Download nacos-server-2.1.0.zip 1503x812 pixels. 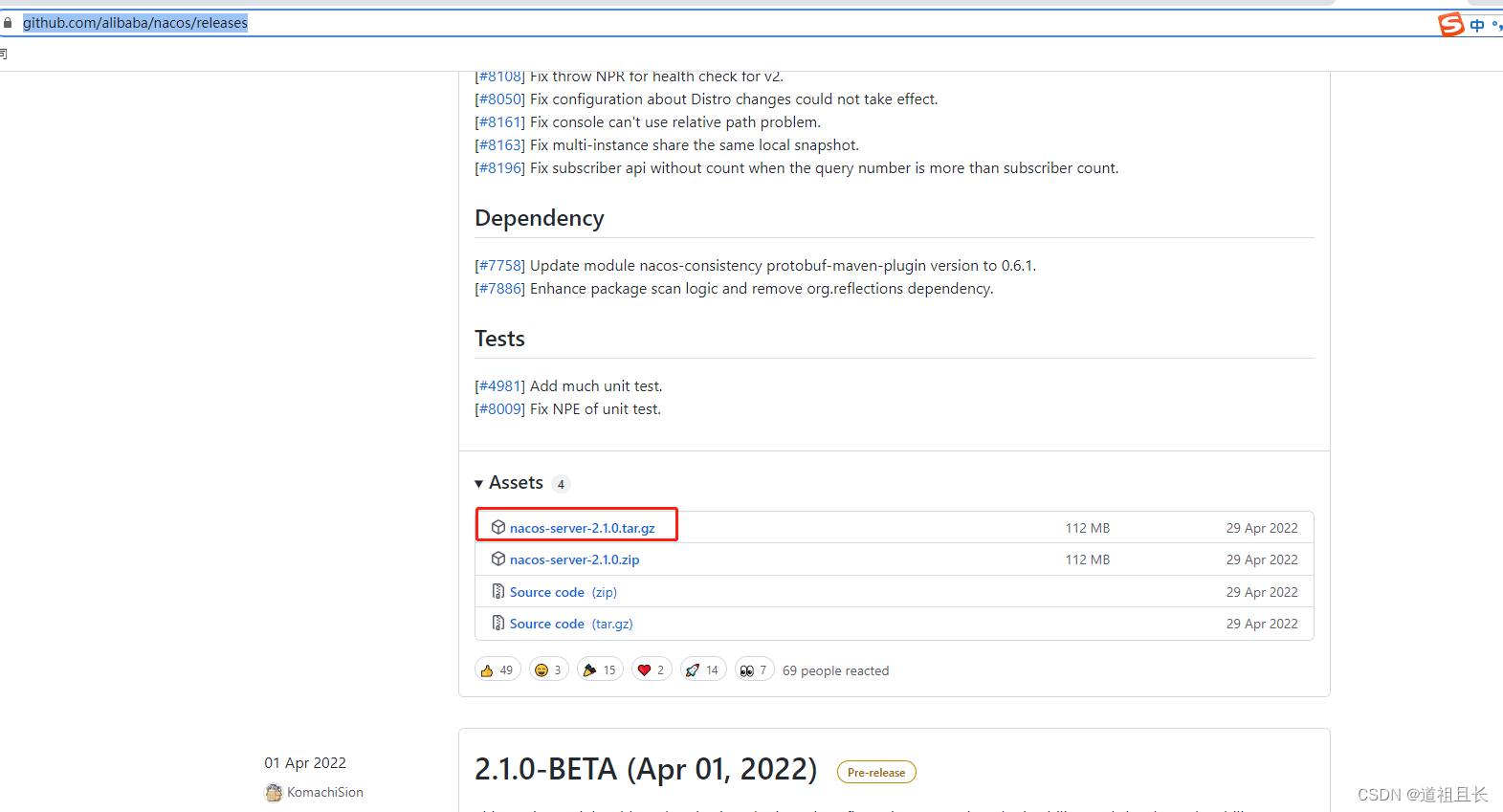pyautogui.click(x=574, y=560)
